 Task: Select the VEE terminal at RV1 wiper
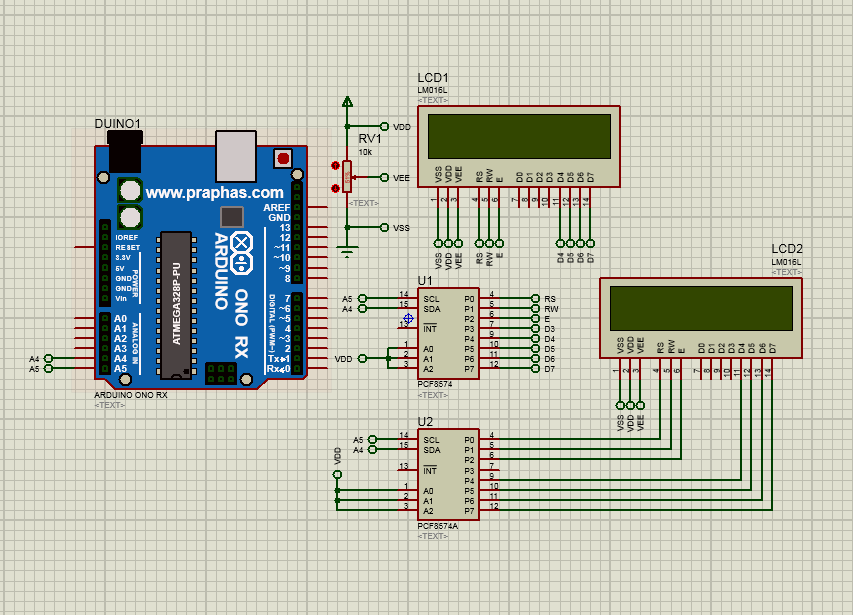tap(384, 177)
